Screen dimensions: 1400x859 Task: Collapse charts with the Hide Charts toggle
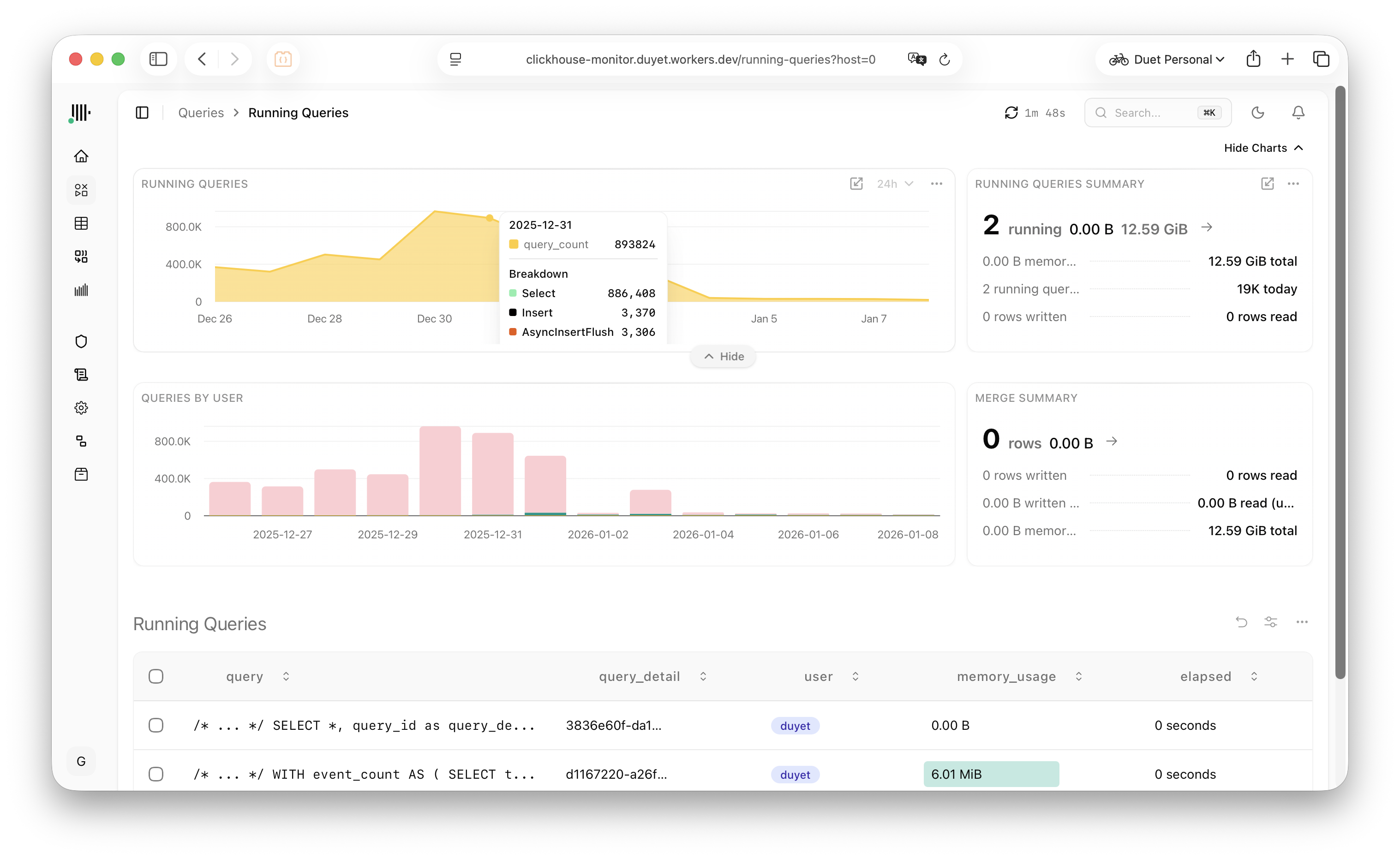coord(1263,148)
